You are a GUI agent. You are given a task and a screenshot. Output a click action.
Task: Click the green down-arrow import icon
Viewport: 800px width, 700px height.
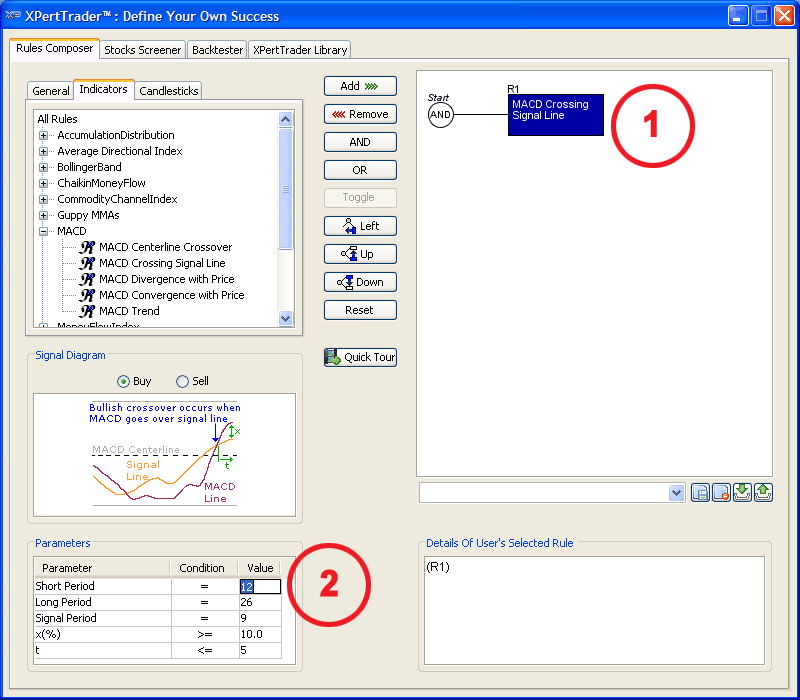(x=742, y=493)
